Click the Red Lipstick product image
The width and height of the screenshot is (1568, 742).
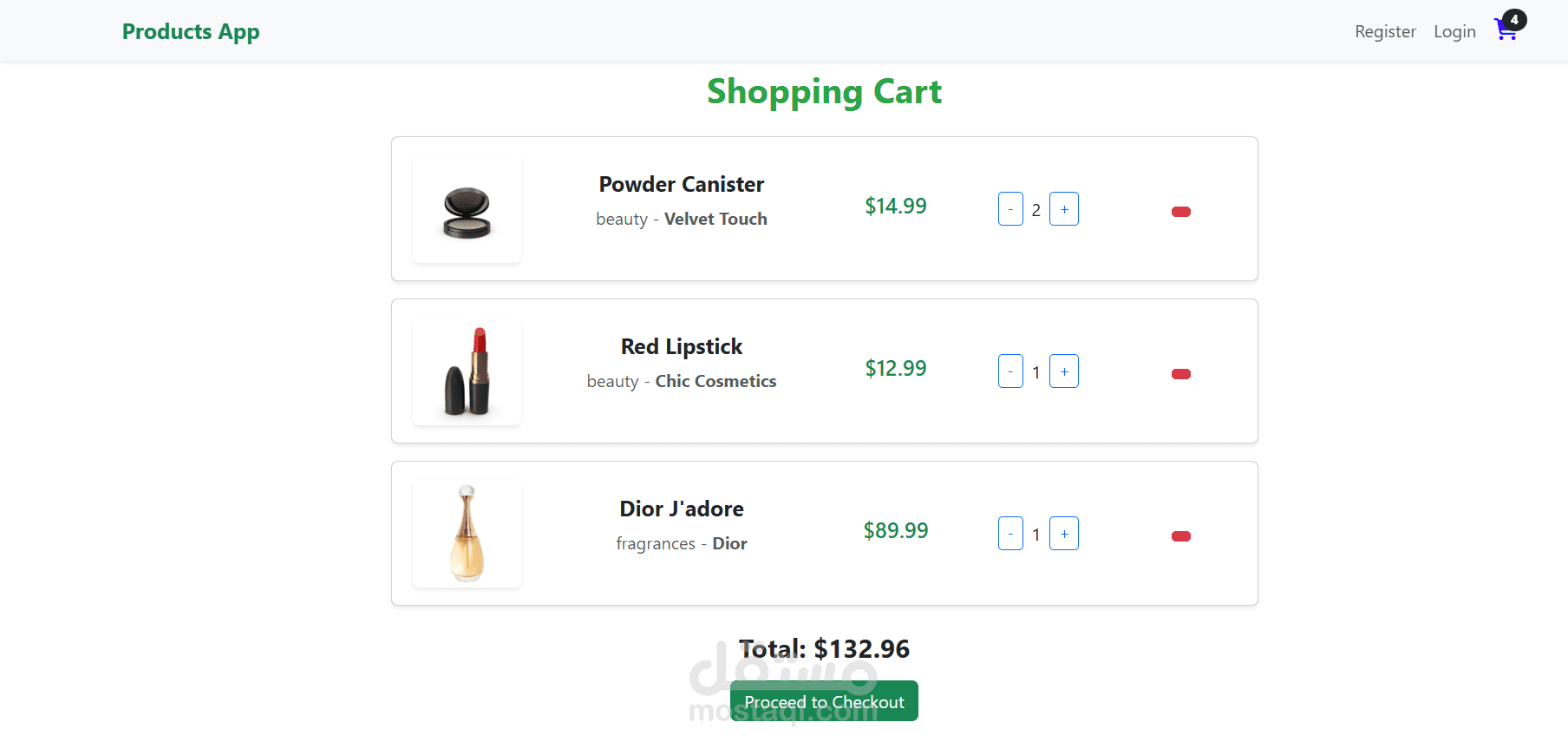click(467, 371)
